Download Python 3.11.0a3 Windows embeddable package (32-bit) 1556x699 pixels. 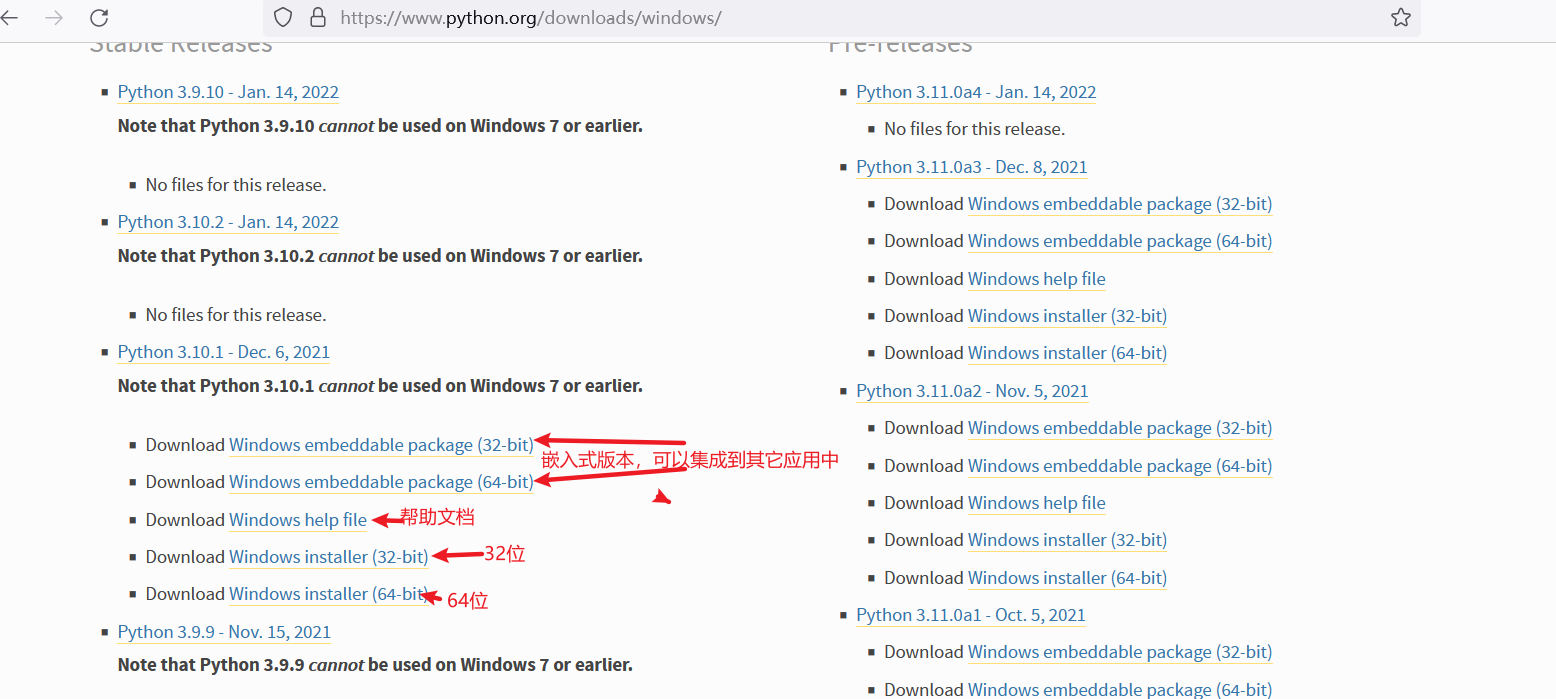[1120, 204]
